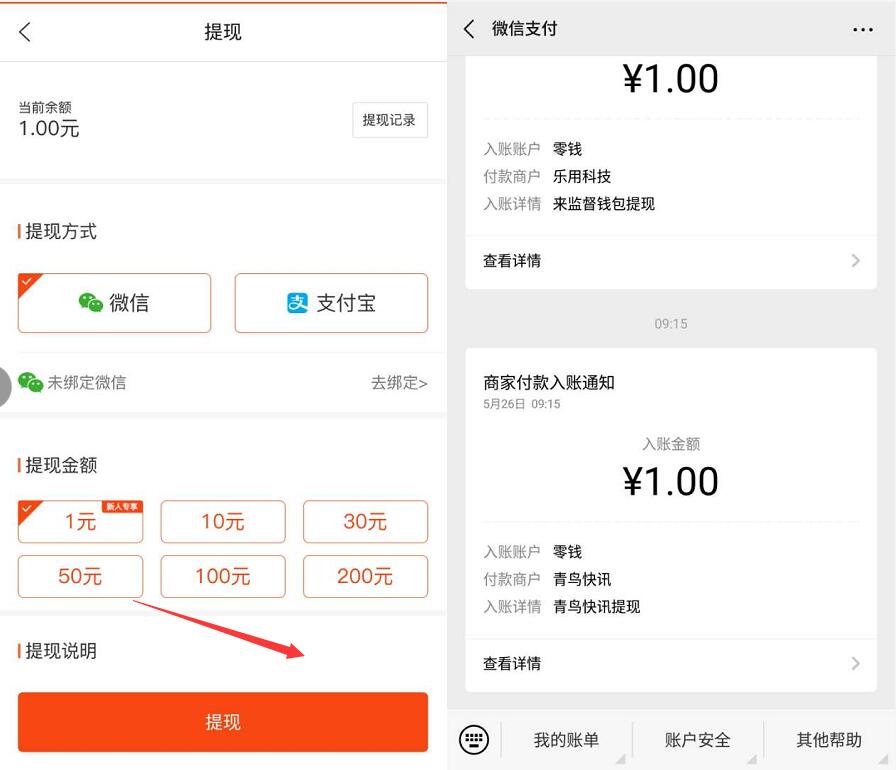The height and width of the screenshot is (770, 896).
Task: Click the 5月26日 09:15 date line
Action: pos(521,404)
